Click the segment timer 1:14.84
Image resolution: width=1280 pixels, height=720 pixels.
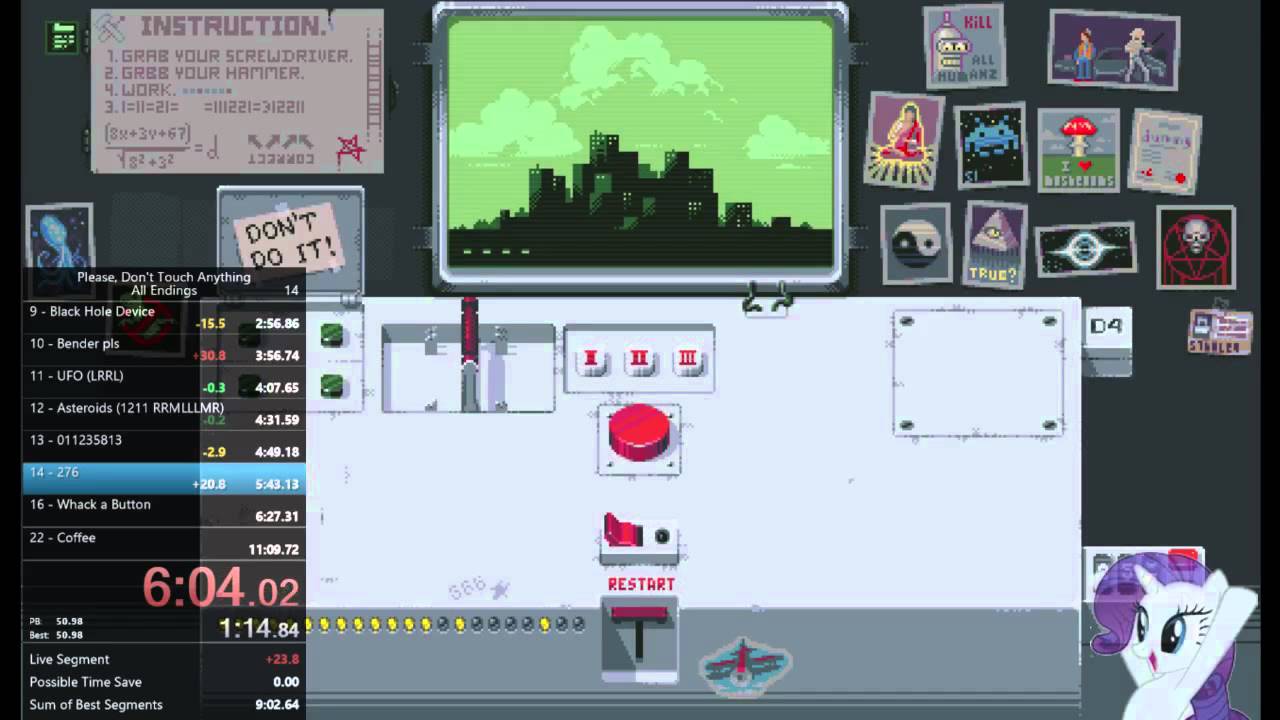click(x=259, y=628)
